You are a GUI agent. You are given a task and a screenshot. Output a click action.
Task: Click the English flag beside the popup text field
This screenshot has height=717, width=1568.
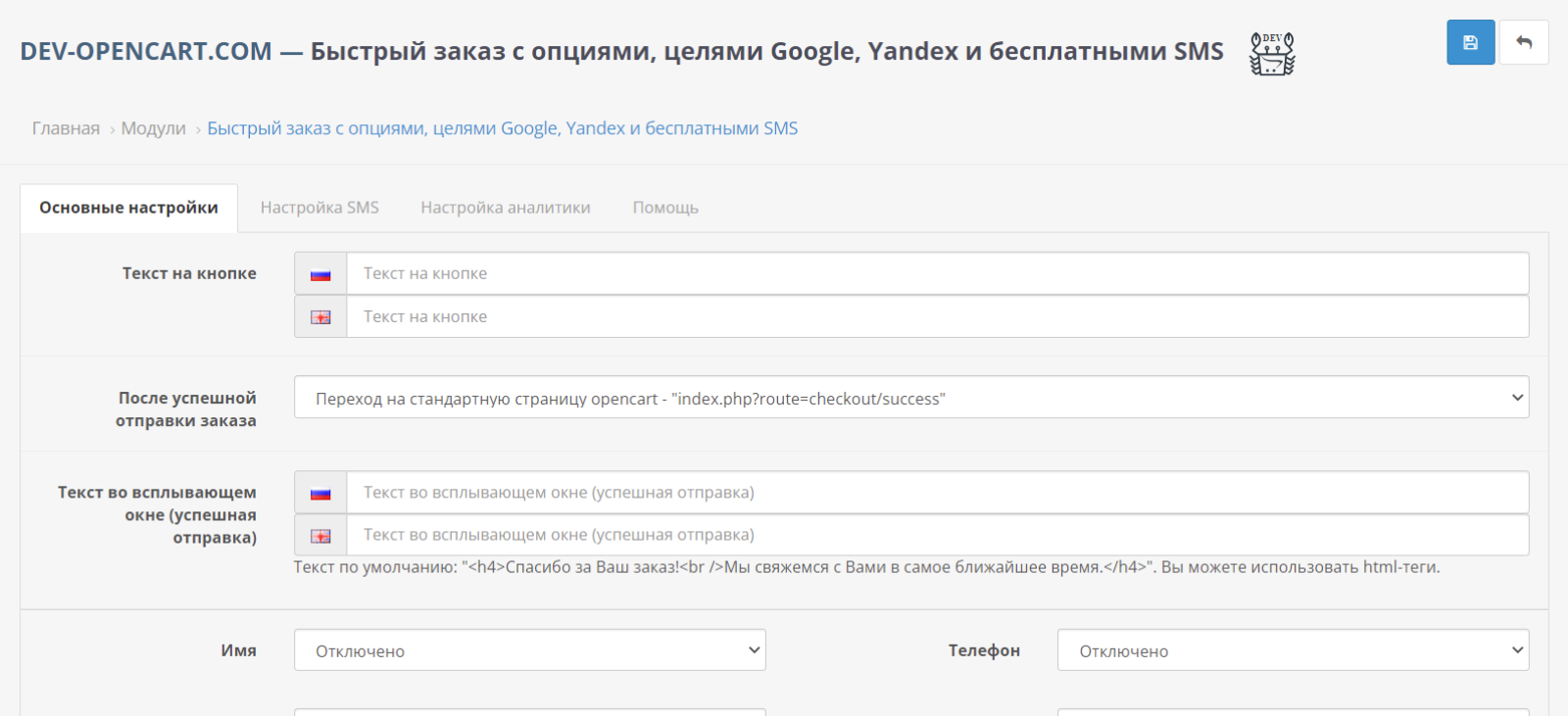(x=320, y=536)
